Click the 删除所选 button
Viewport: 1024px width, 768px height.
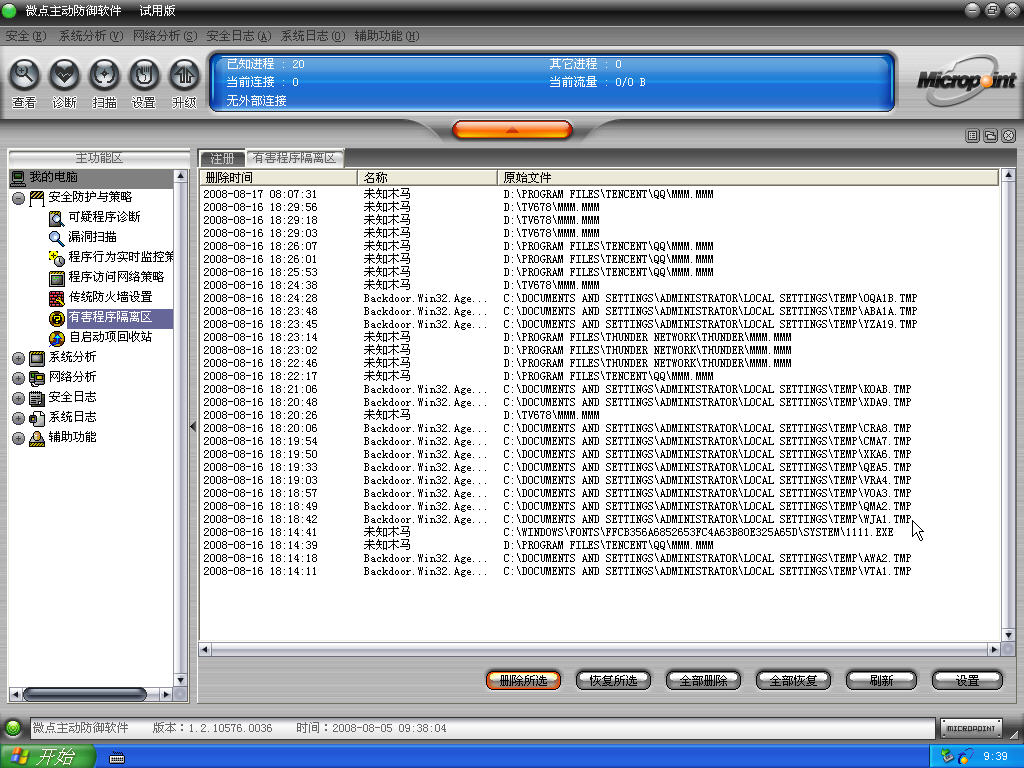523,680
